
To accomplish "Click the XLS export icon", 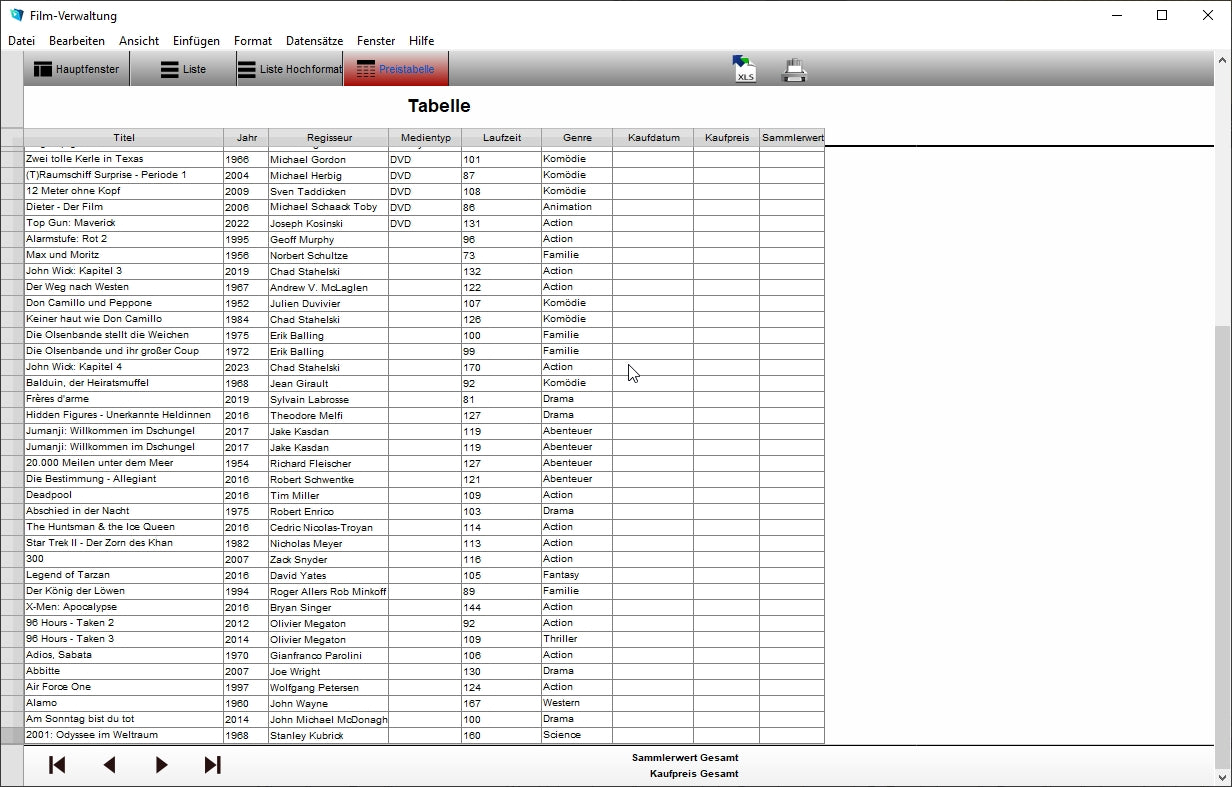I will click(743, 69).
